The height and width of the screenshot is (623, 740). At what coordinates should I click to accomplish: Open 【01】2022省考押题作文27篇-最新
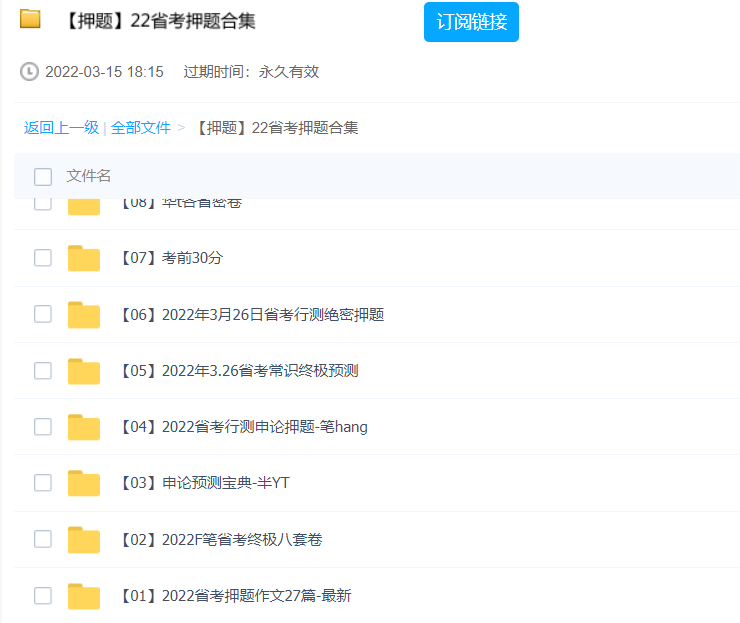[236, 596]
